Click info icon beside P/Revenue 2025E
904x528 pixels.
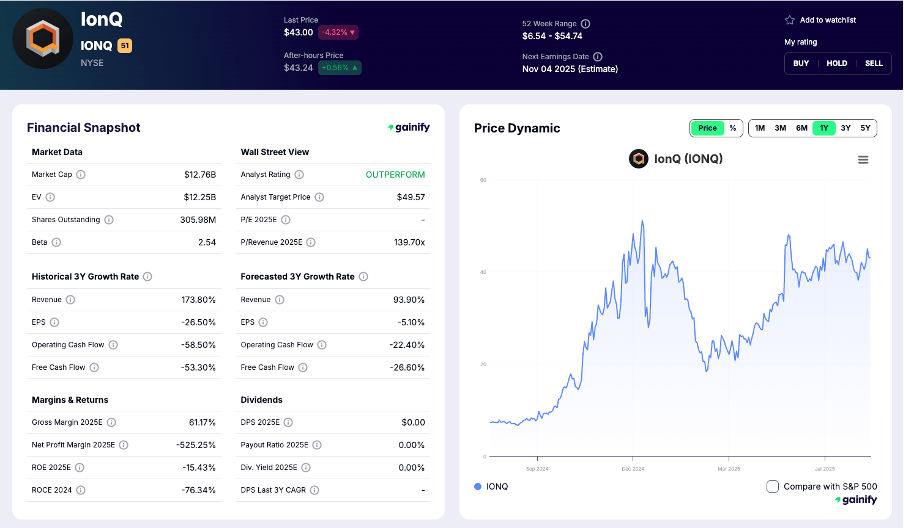point(311,242)
